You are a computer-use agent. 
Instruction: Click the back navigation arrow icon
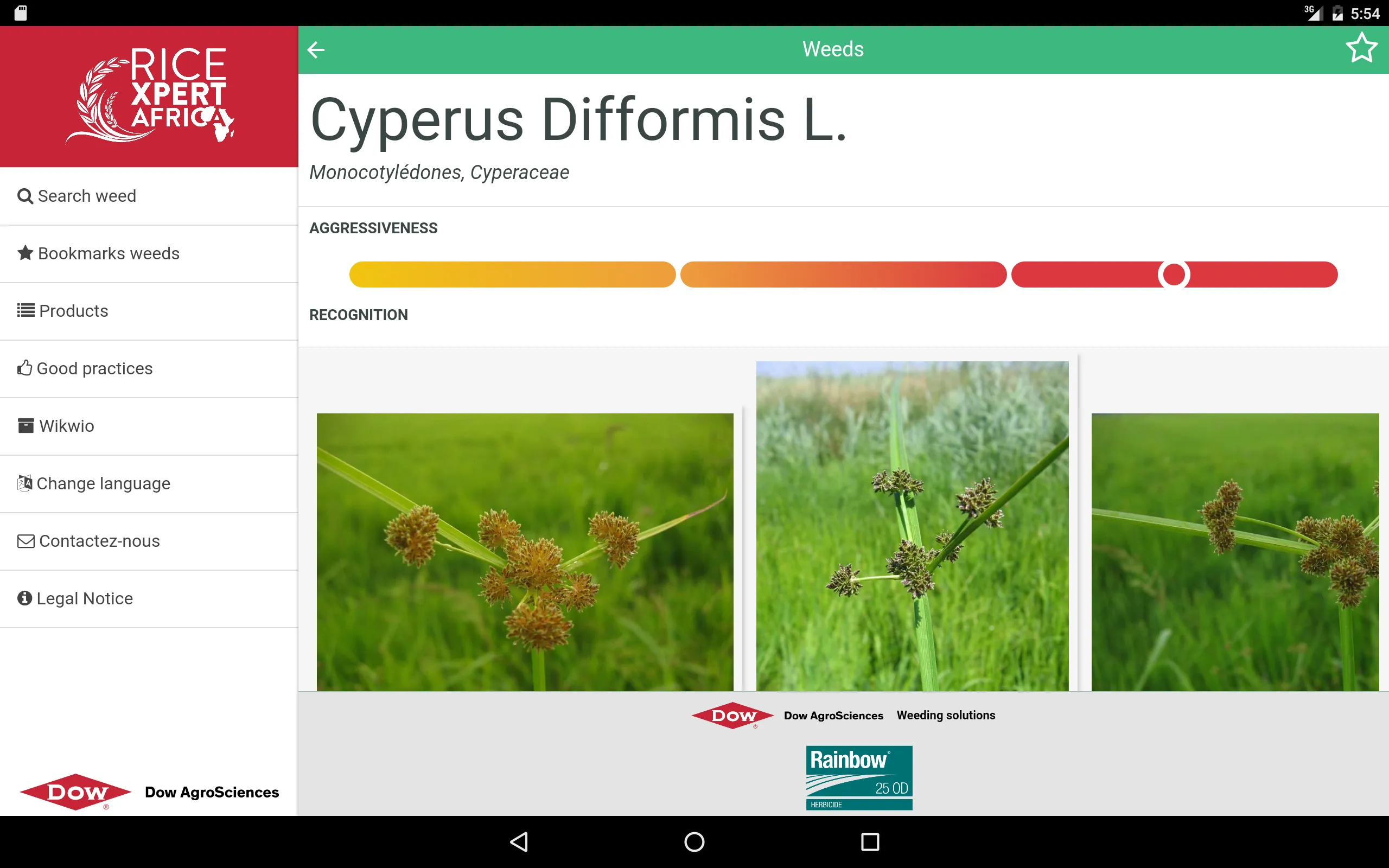pyautogui.click(x=317, y=48)
